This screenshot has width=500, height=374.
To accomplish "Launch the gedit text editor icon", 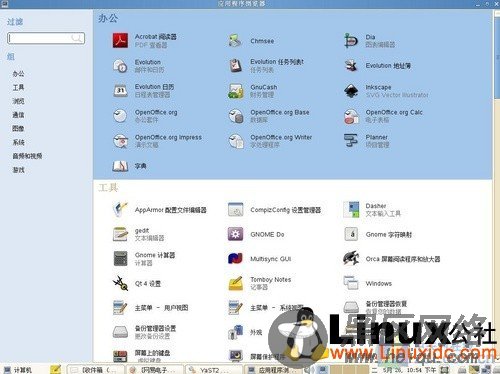I will 120,234.
